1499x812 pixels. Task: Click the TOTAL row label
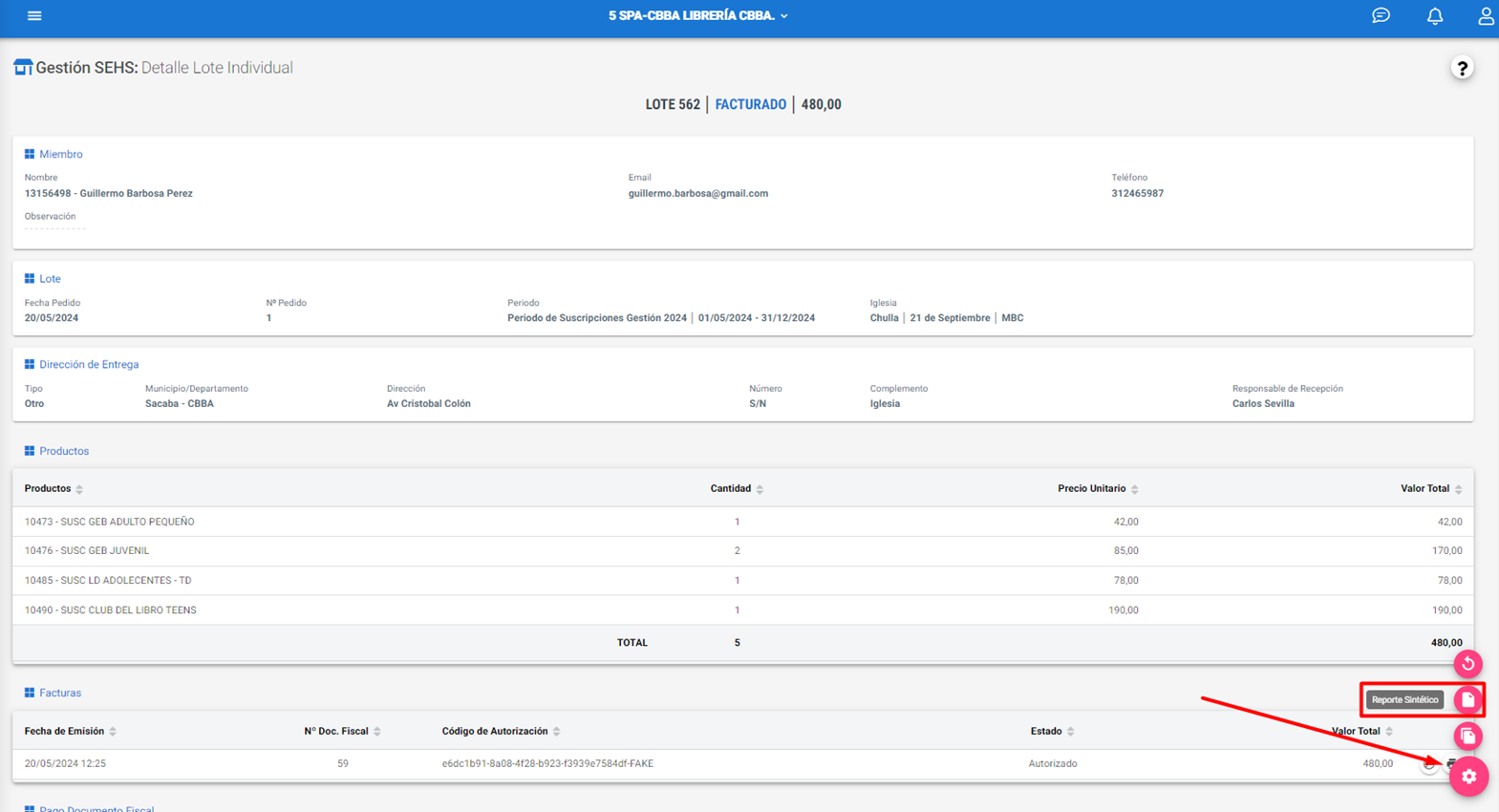[632, 643]
